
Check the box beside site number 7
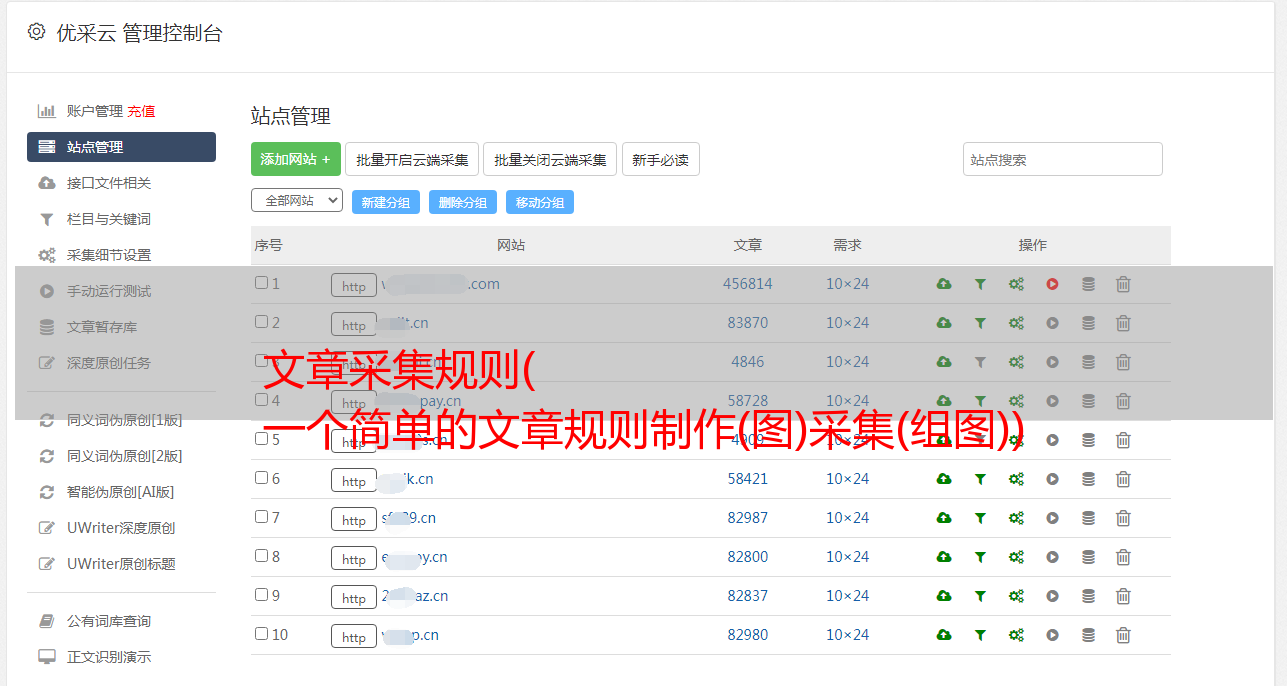coord(261,517)
